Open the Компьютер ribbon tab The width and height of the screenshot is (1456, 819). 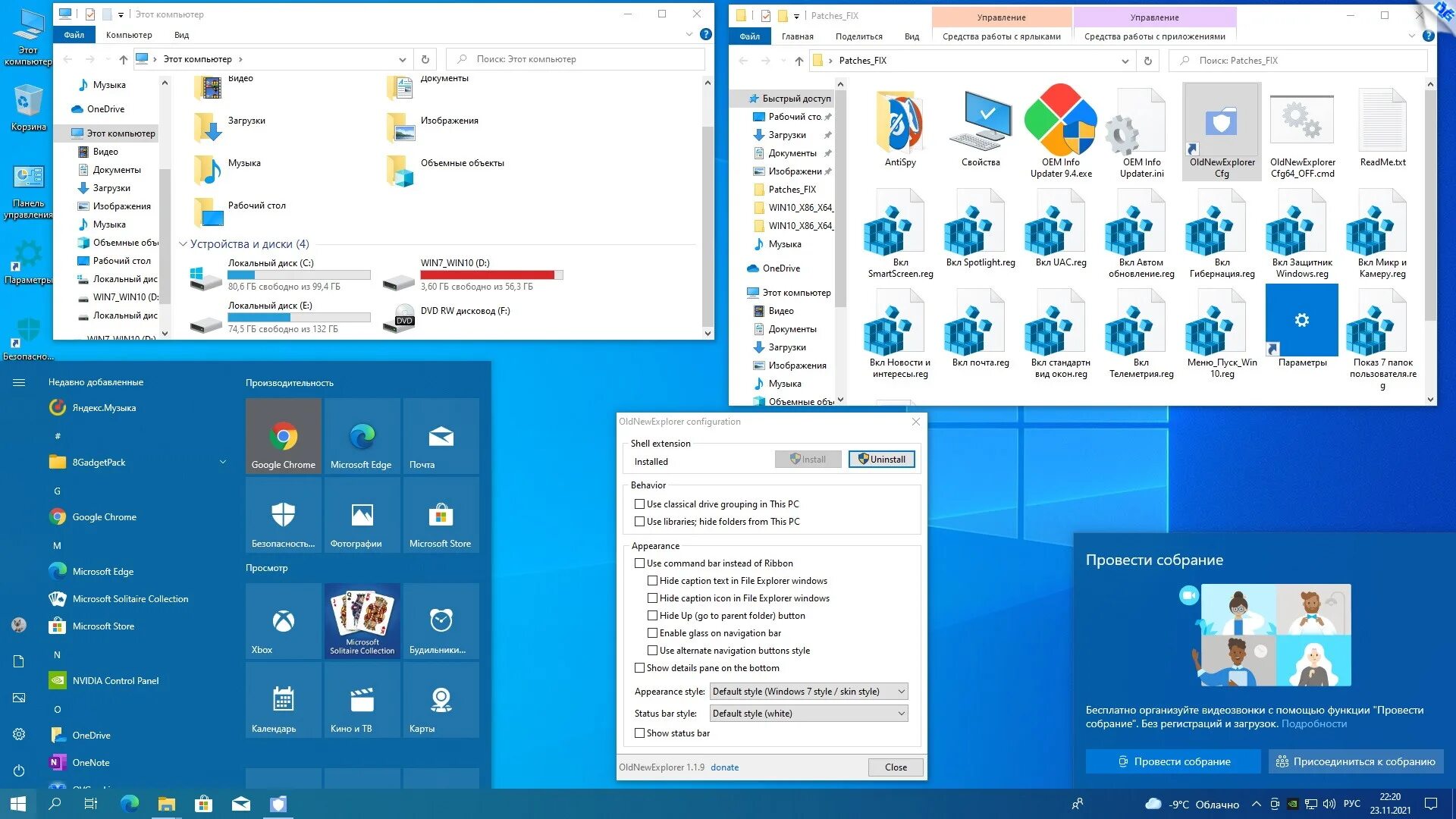coord(129,35)
